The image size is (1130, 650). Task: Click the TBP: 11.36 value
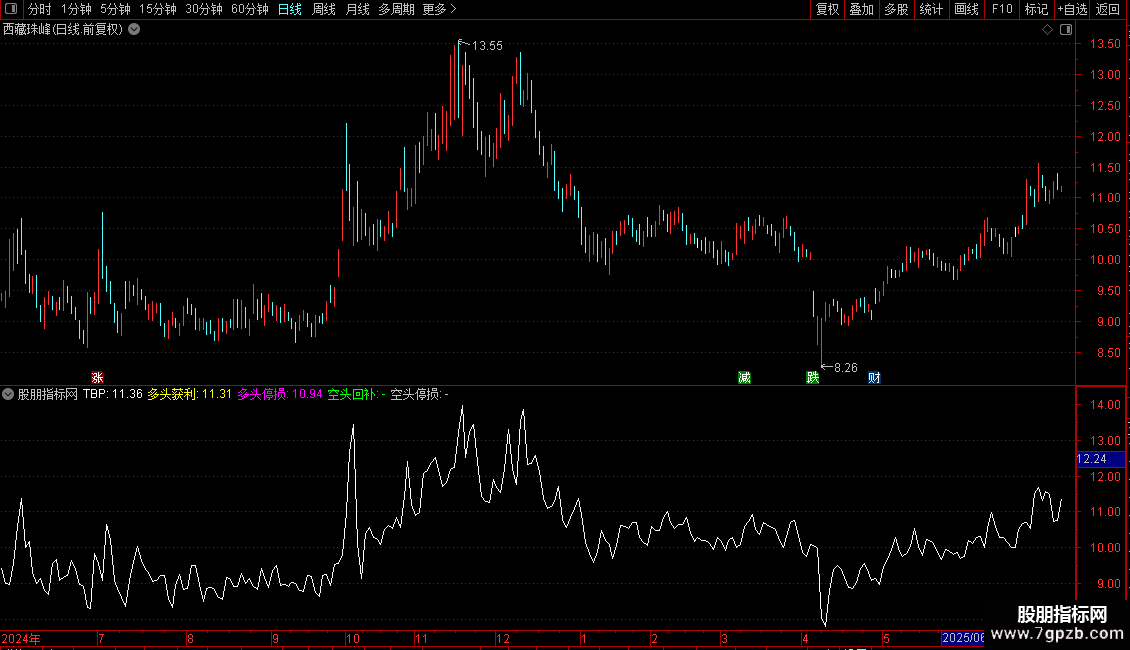(112, 394)
